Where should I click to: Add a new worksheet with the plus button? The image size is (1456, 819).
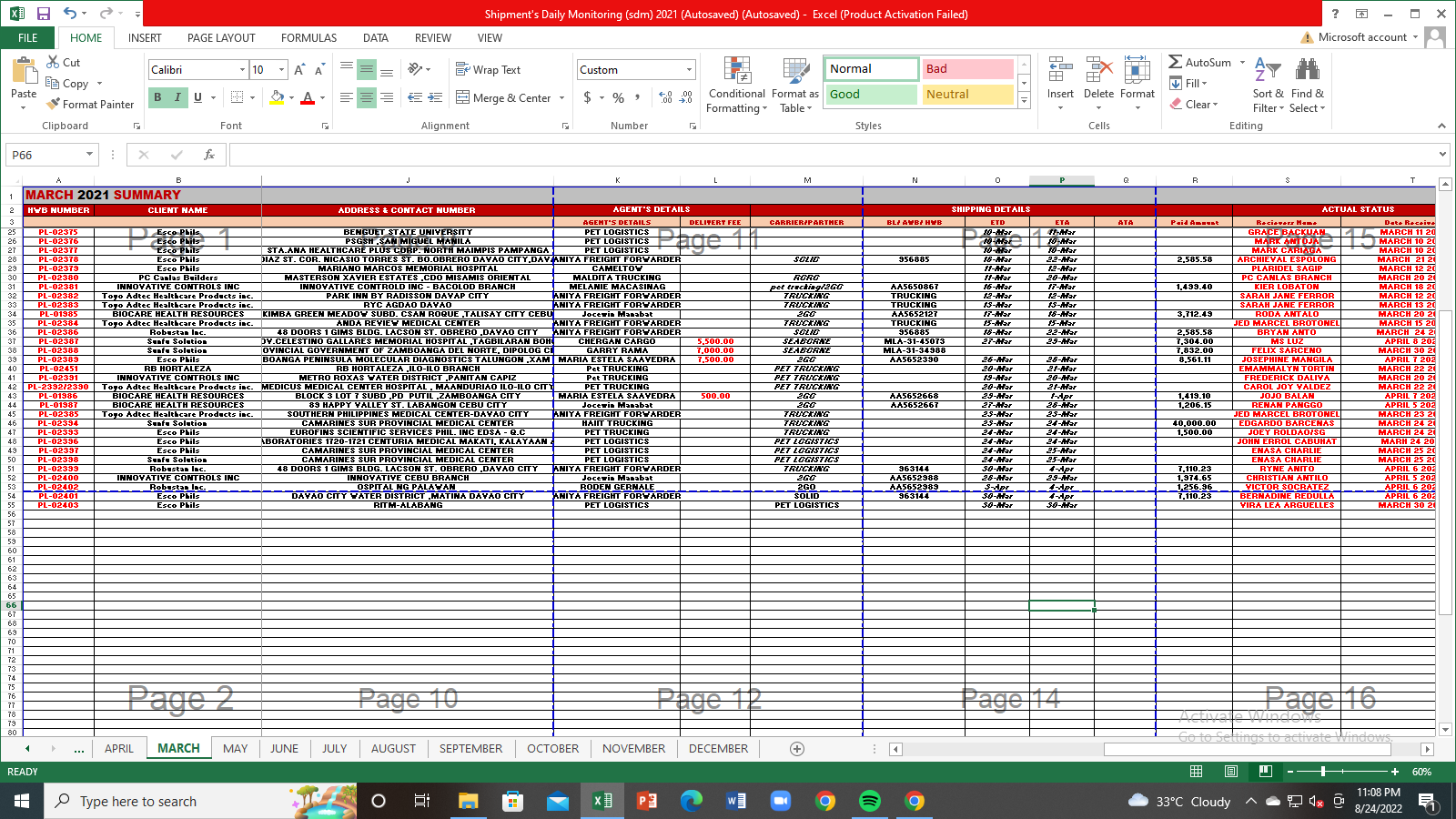click(797, 749)
